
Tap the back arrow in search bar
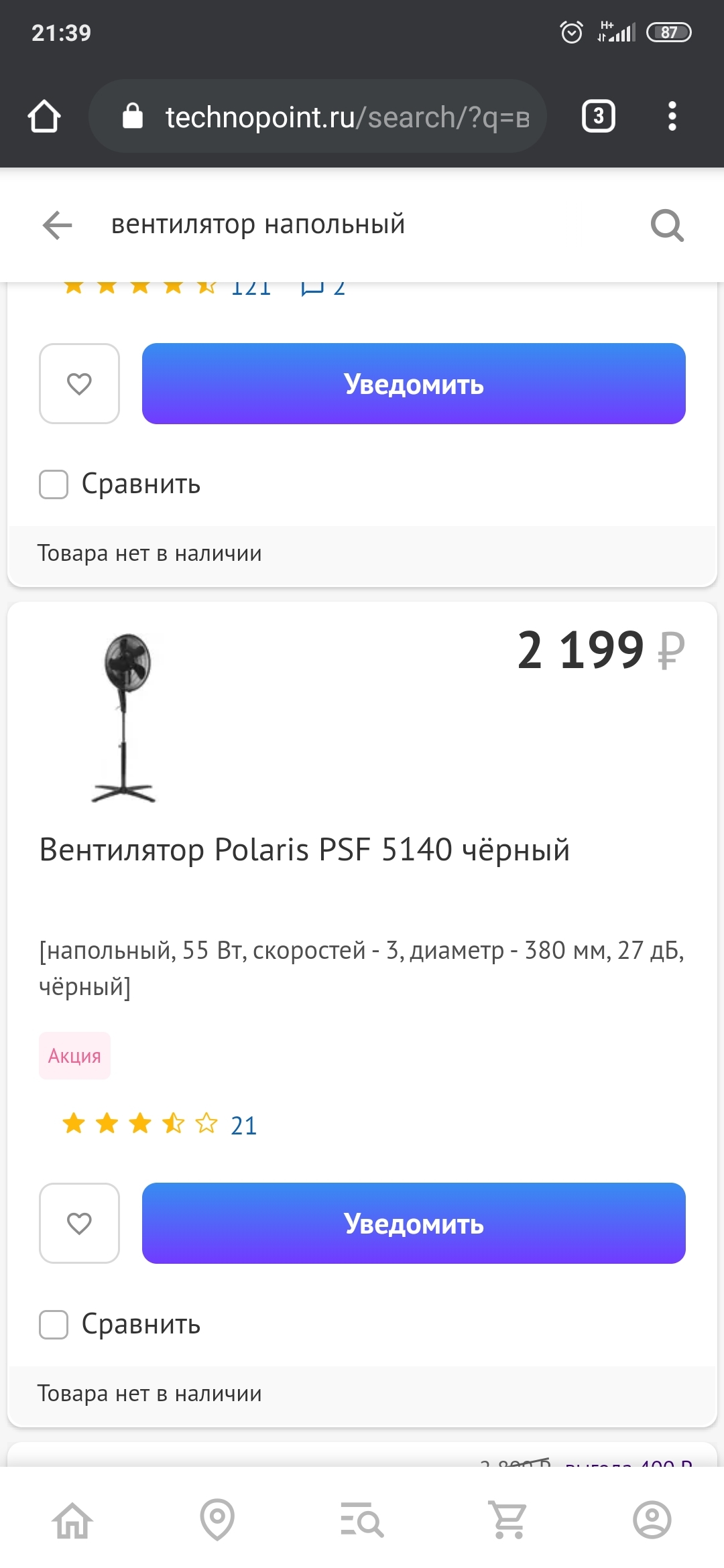tap(58, 225)
